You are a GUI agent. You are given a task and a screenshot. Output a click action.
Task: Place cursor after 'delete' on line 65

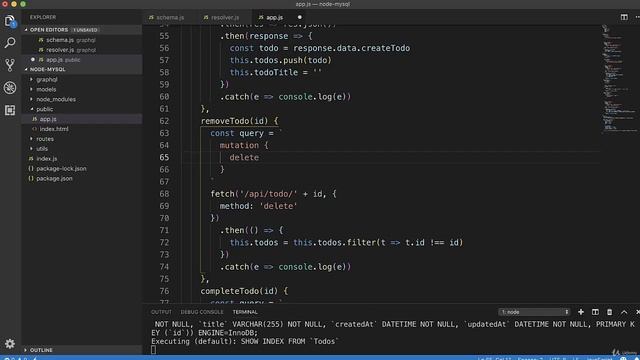pos(259,158)
